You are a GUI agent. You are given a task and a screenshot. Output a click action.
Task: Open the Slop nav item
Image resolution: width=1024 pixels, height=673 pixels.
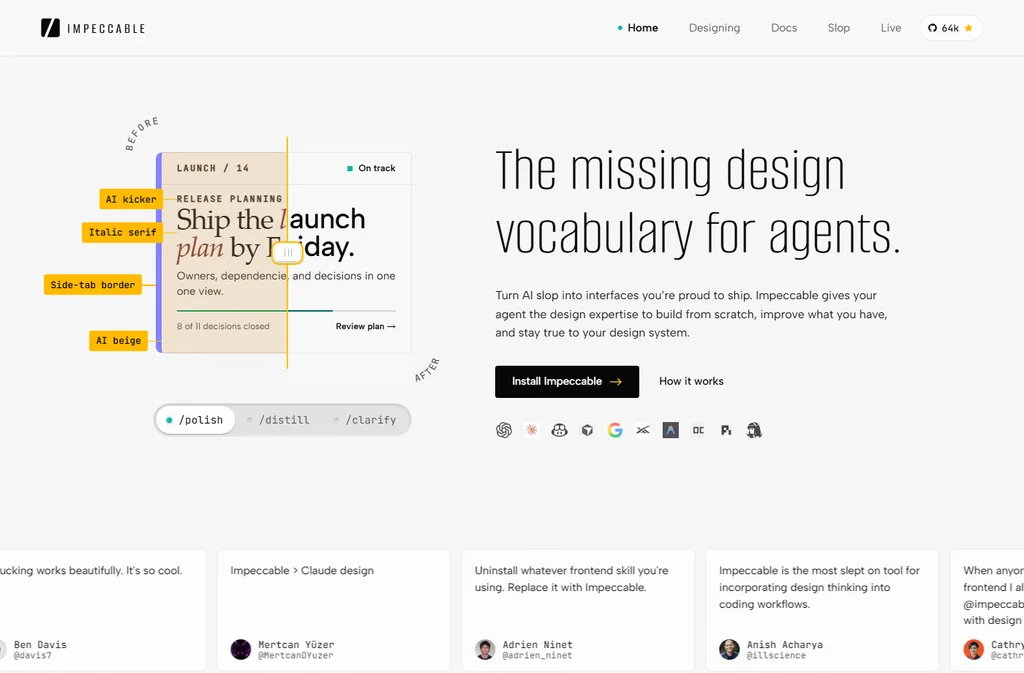839,28
